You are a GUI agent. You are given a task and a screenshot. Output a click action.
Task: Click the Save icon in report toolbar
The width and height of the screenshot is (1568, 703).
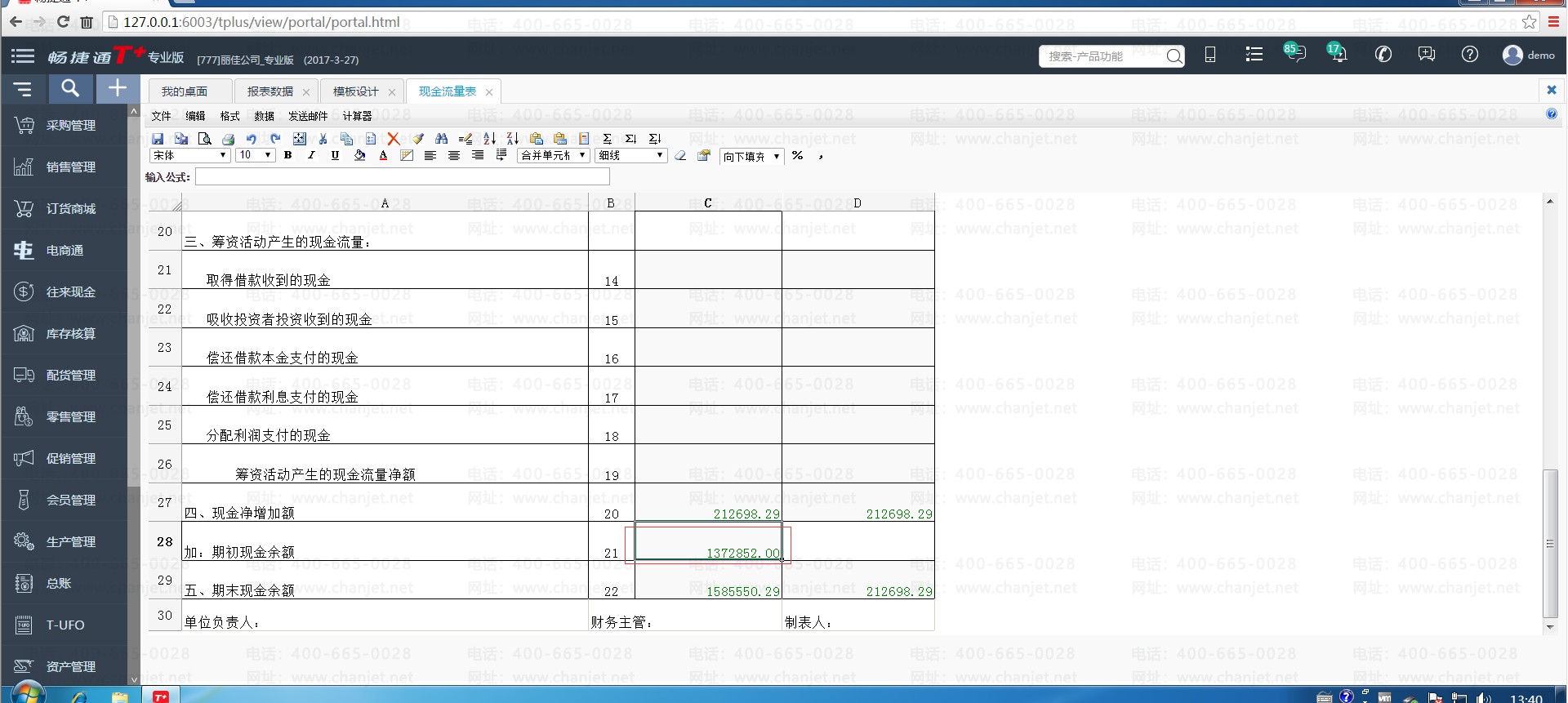tap(158, 139)
